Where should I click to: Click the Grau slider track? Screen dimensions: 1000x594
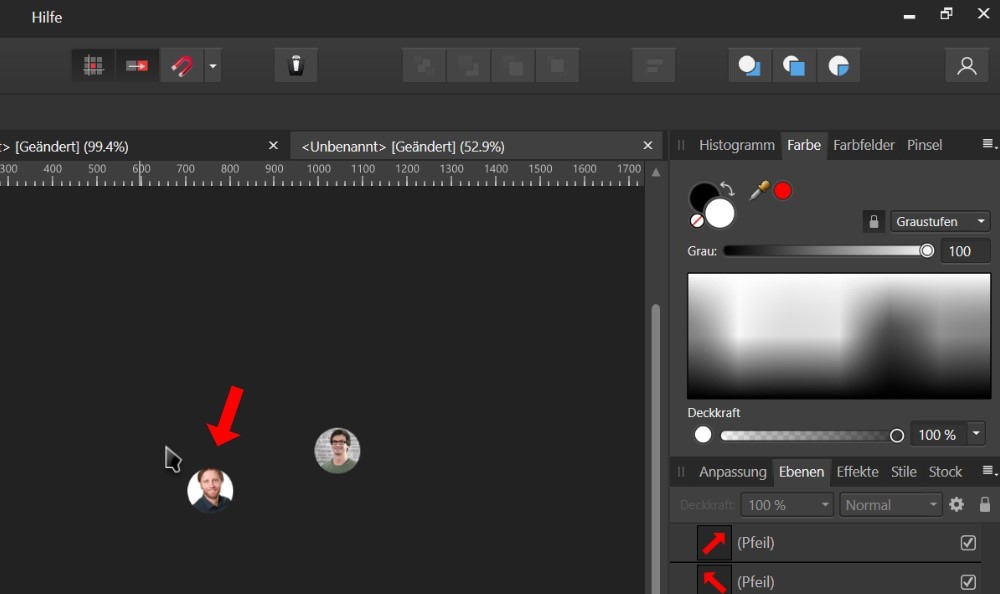click(828, 251)
